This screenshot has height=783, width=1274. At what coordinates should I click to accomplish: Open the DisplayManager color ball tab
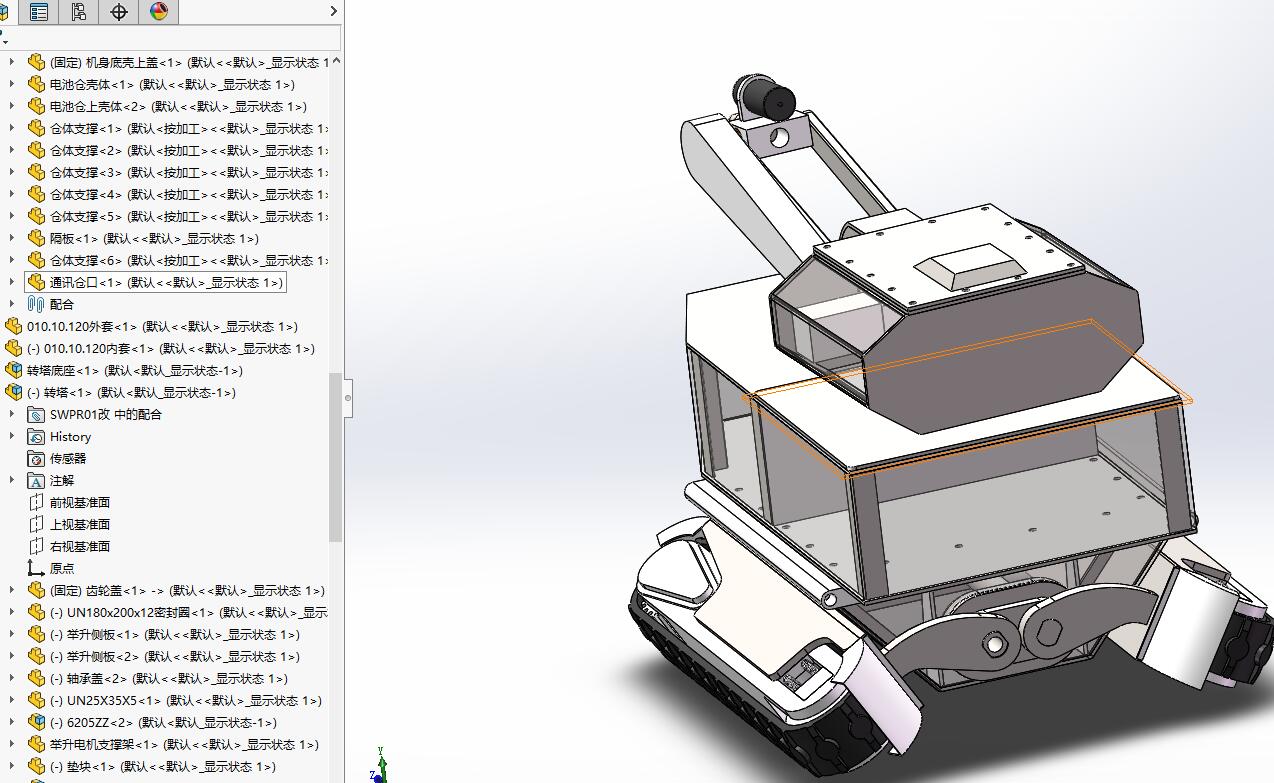pos(159,12)
